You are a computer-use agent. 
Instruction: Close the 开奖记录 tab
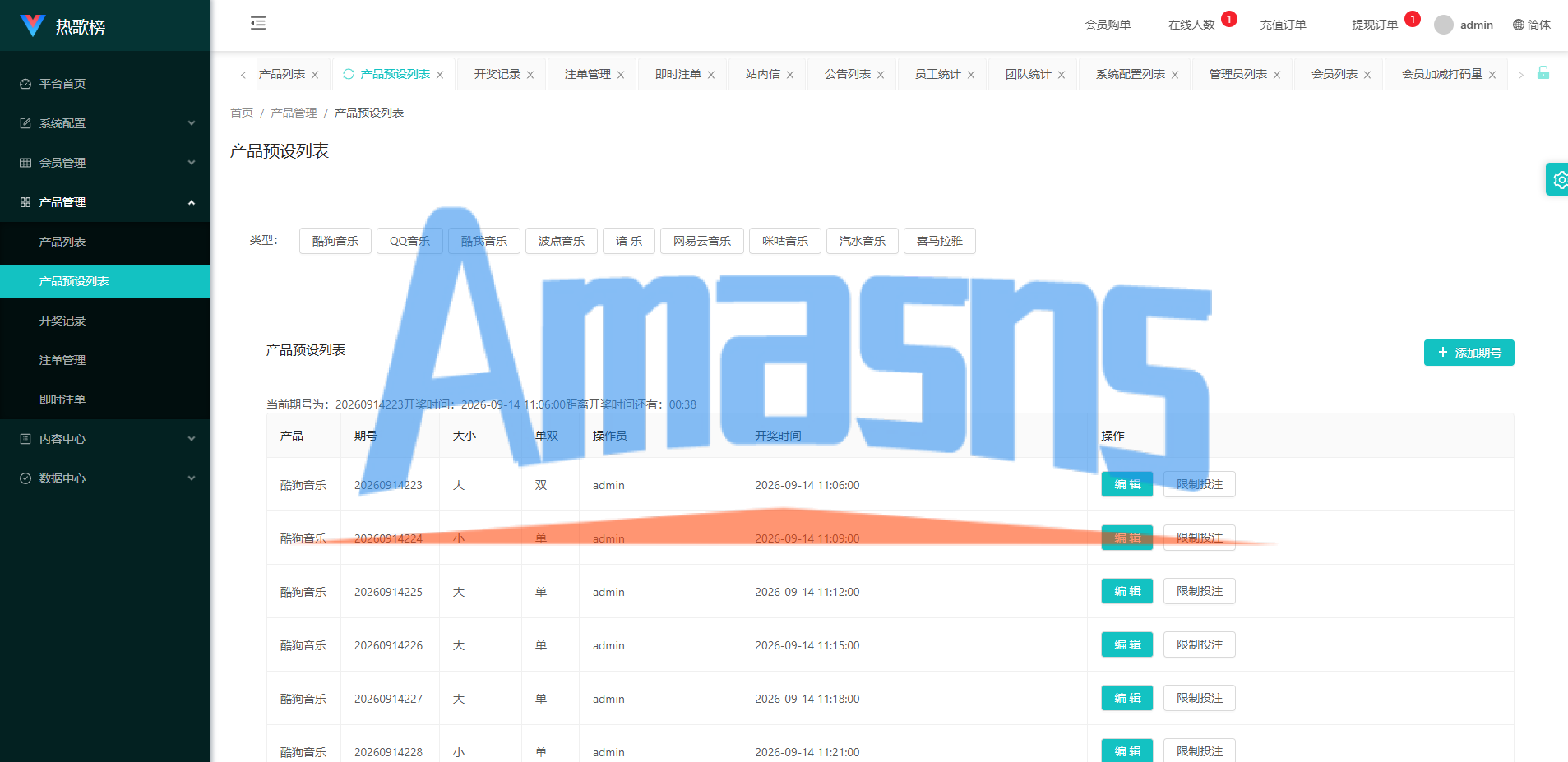[x=530, y=75]
